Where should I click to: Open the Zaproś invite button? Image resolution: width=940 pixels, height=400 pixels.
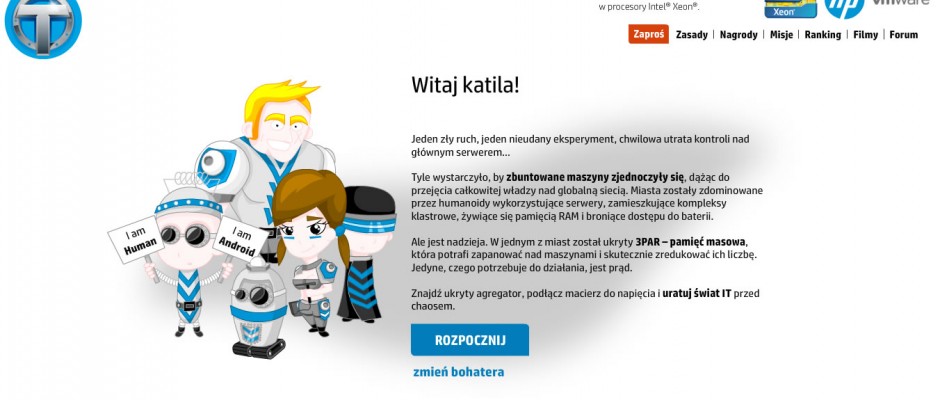(x=649, y=34)
